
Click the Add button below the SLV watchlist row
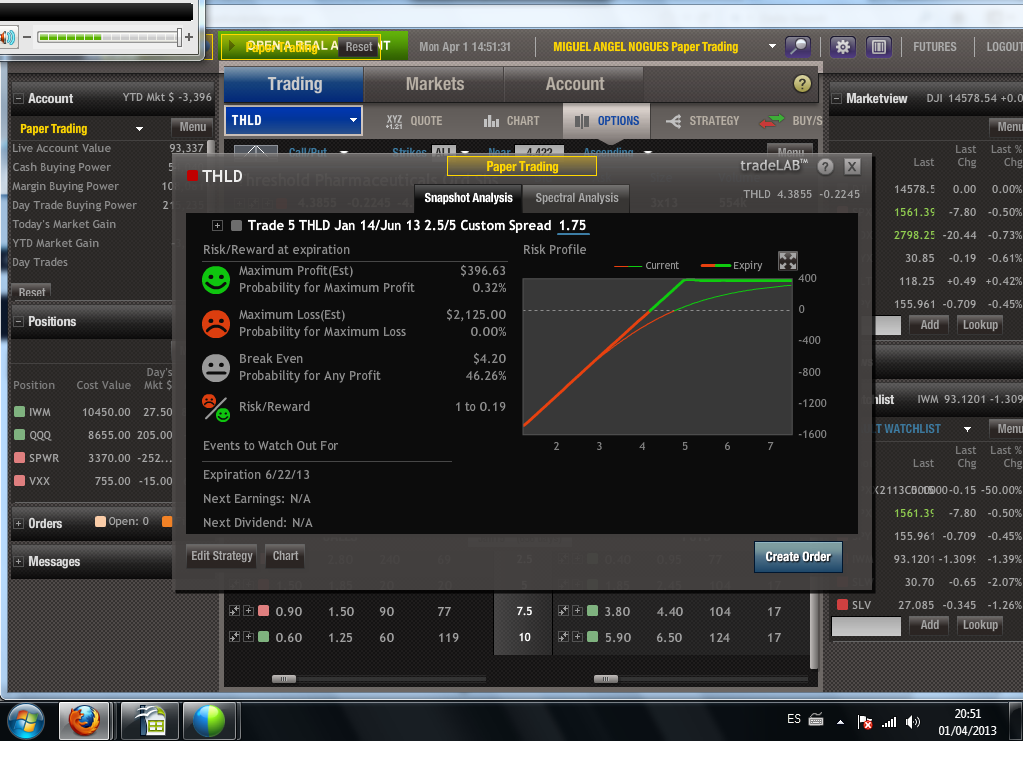[929, 625]
